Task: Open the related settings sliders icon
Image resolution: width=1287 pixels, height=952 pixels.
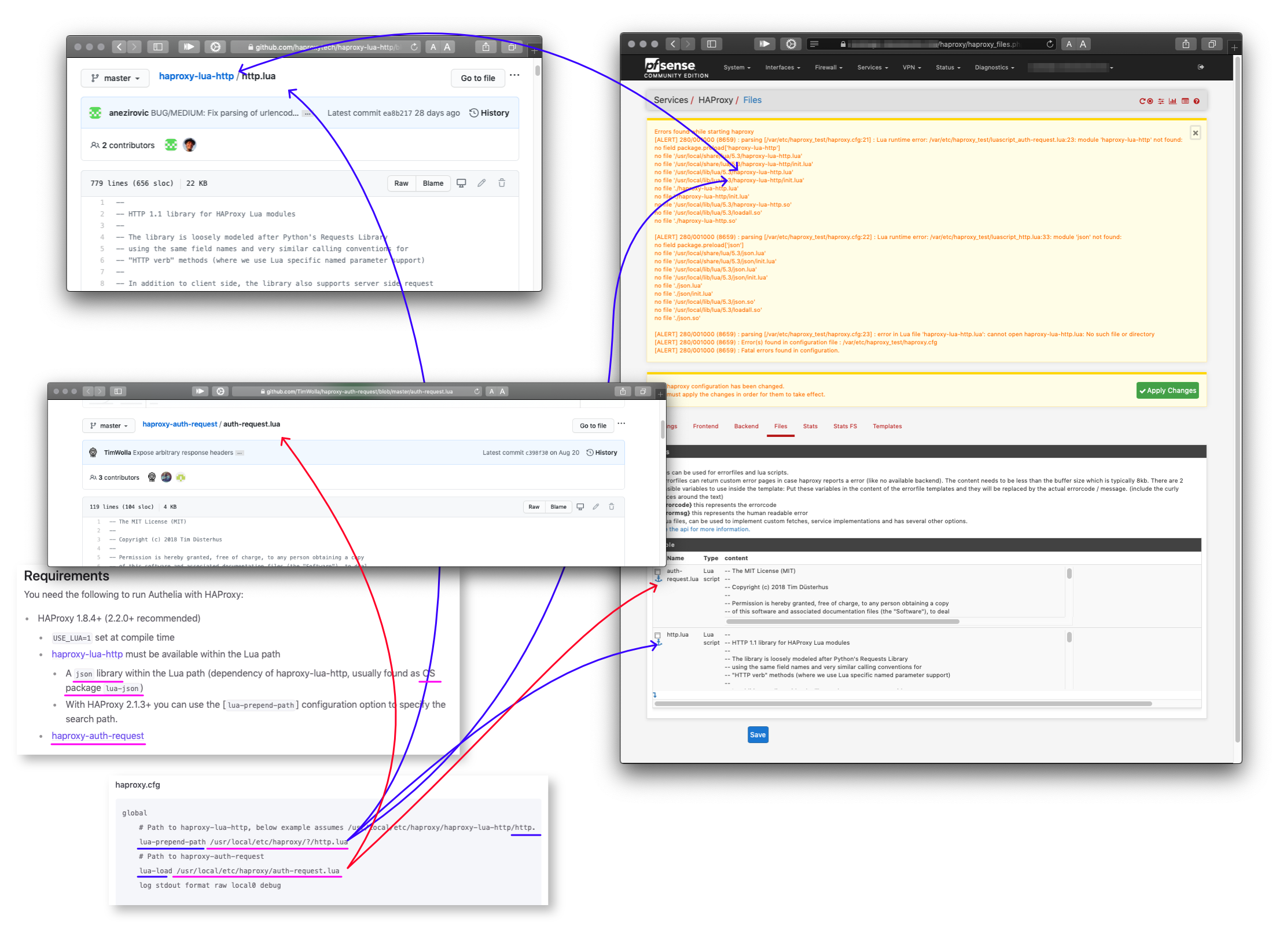Action: 1161,101
